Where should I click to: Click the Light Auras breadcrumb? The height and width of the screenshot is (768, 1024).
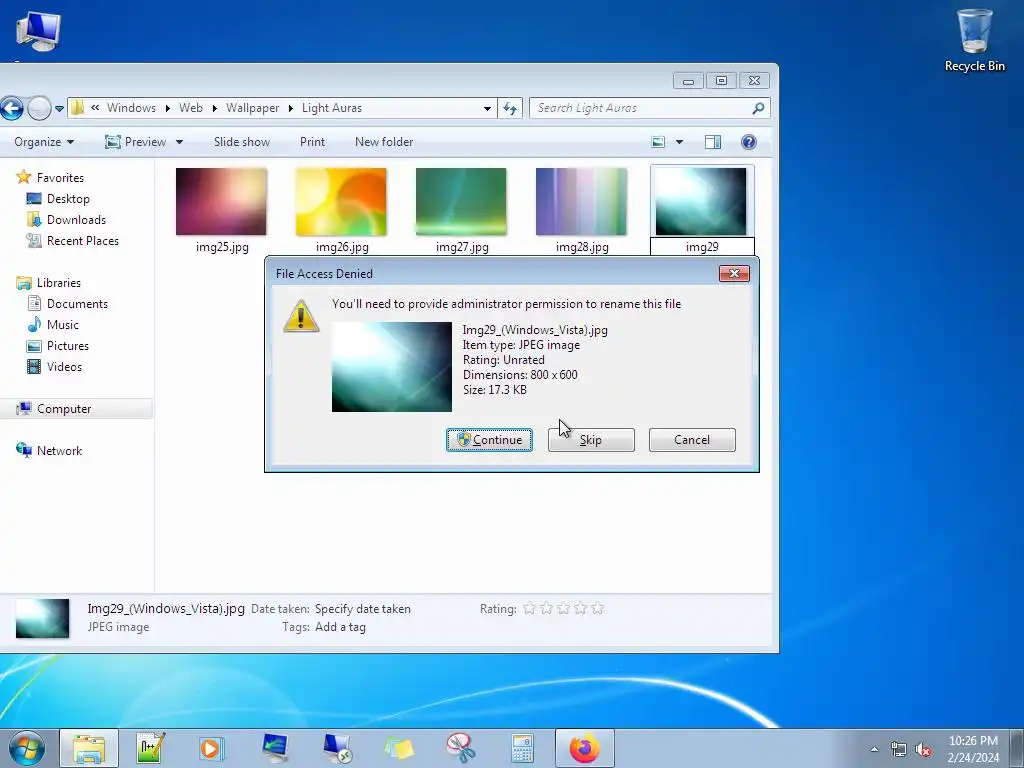[332, 108]
